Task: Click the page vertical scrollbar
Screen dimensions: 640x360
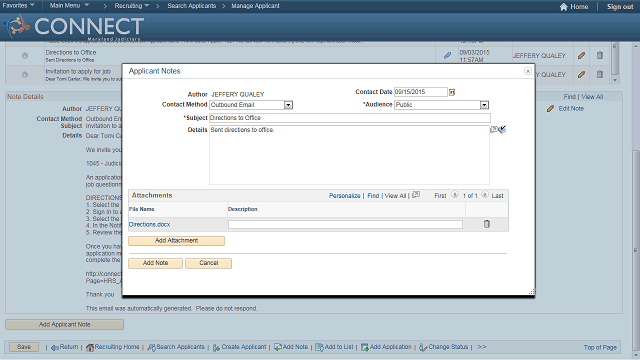Action: pyautogui.click(x=636, y=249)
